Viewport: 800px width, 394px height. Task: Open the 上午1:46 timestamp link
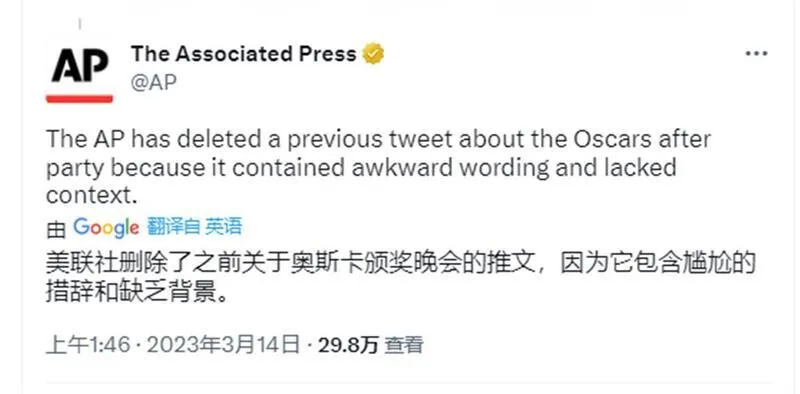[88, 345]
